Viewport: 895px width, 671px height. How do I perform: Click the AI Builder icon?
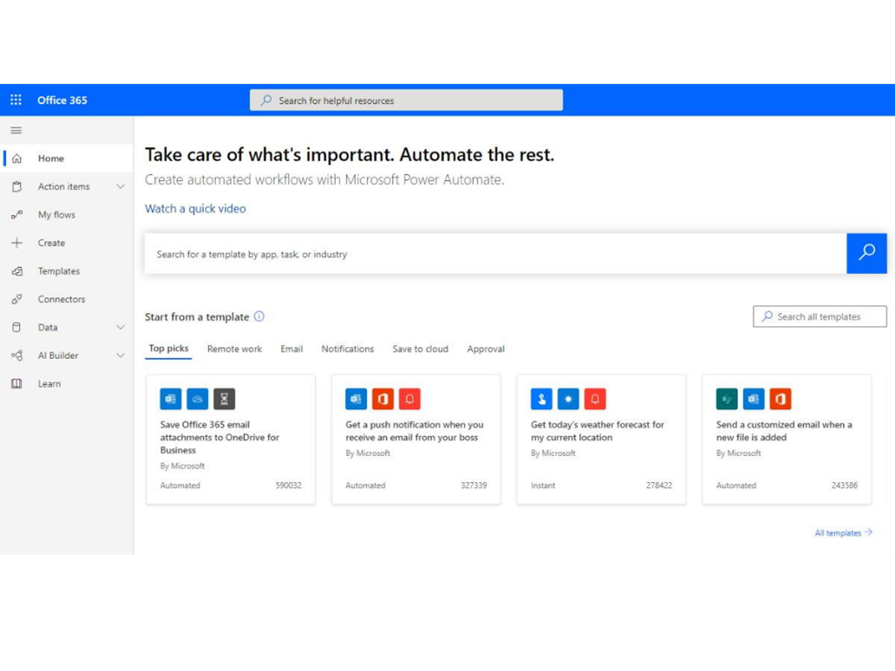click(17, 355)
